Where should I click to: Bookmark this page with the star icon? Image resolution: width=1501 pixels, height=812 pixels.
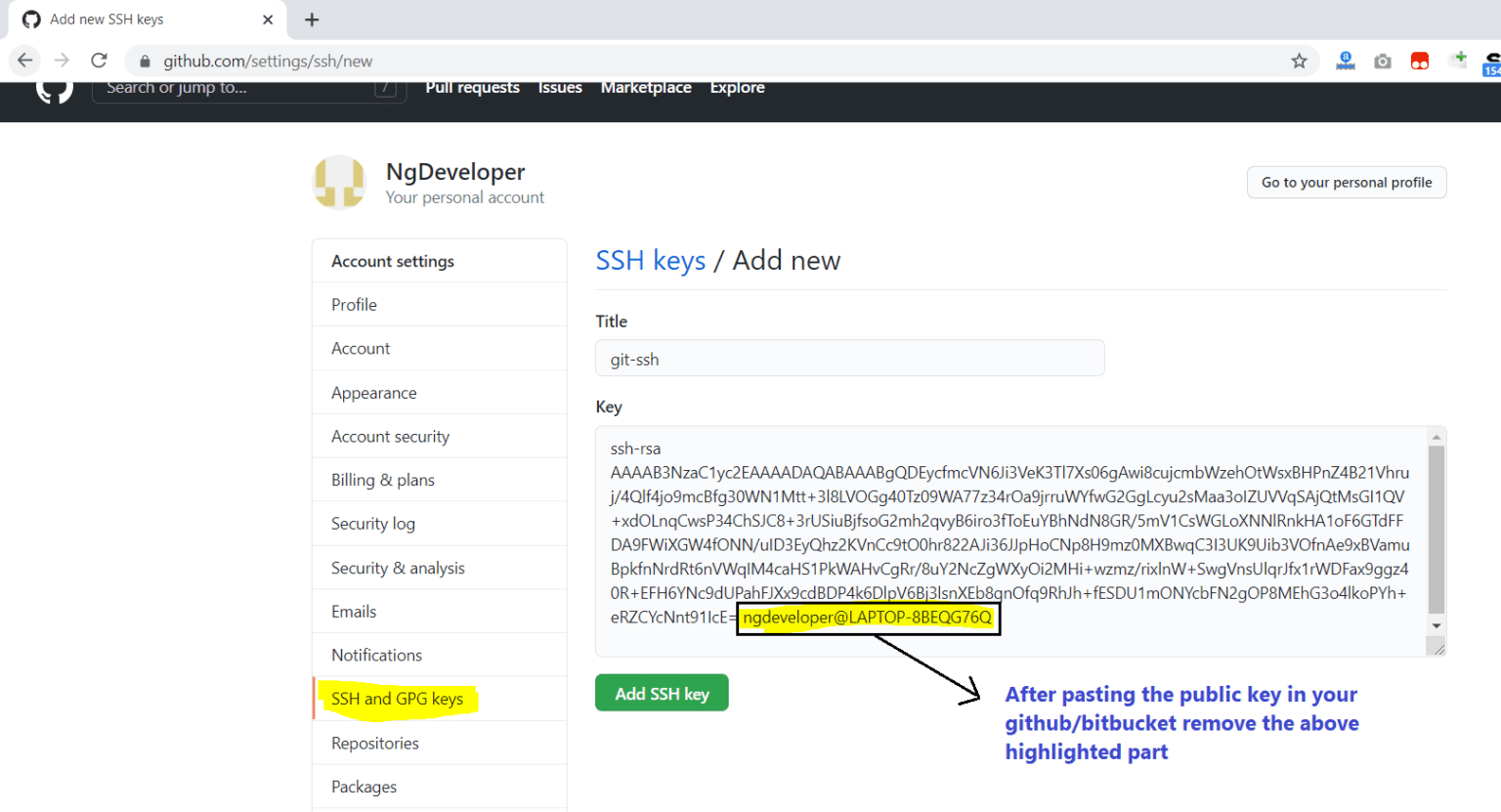point(1299,62)
